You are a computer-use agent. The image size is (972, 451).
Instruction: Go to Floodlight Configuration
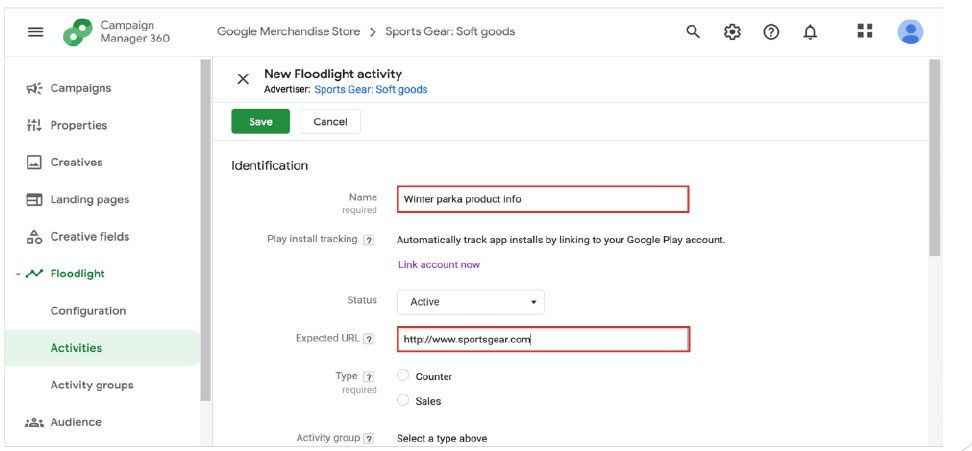coord(88,311)
